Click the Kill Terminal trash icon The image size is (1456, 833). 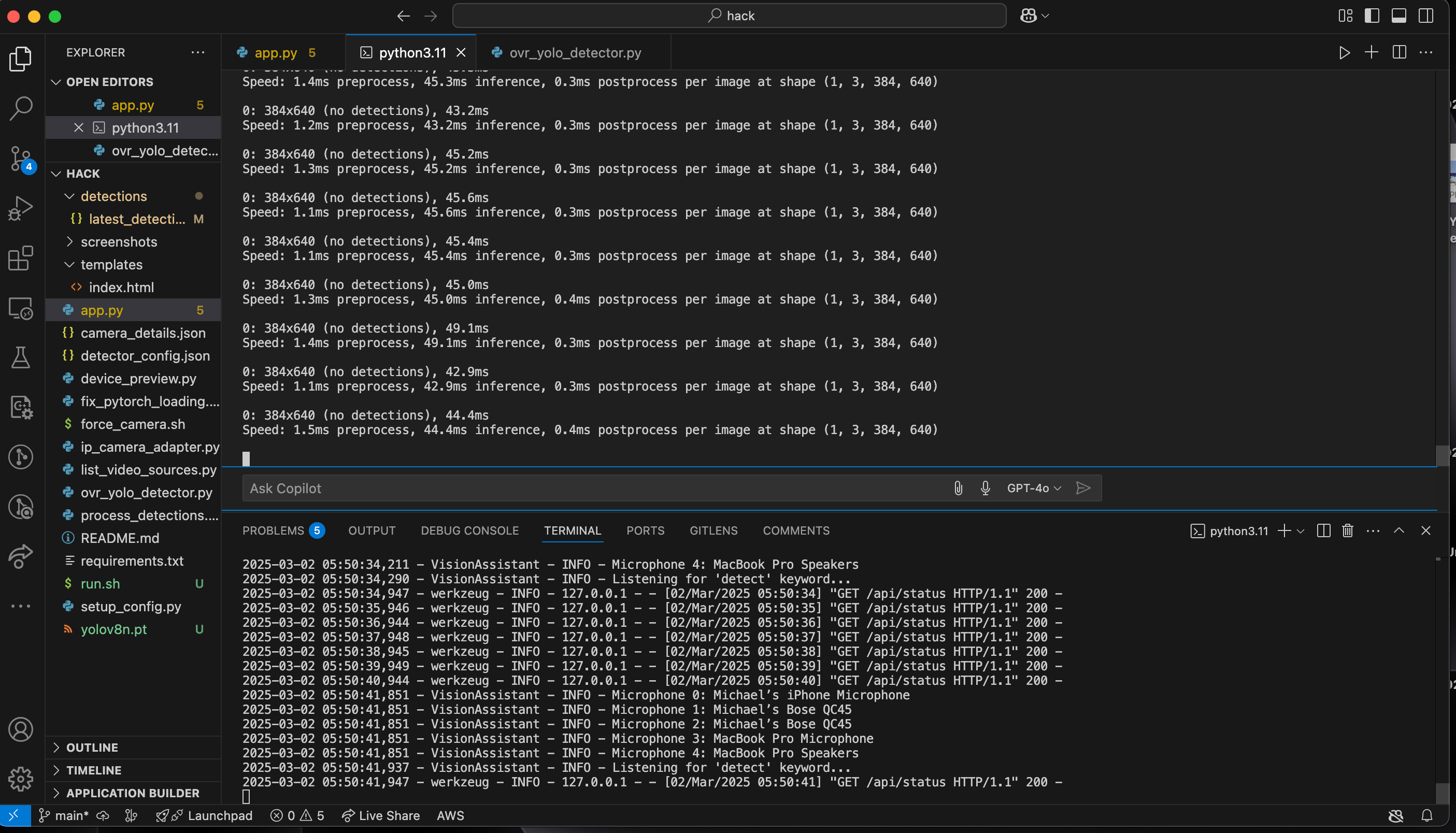1347,531
